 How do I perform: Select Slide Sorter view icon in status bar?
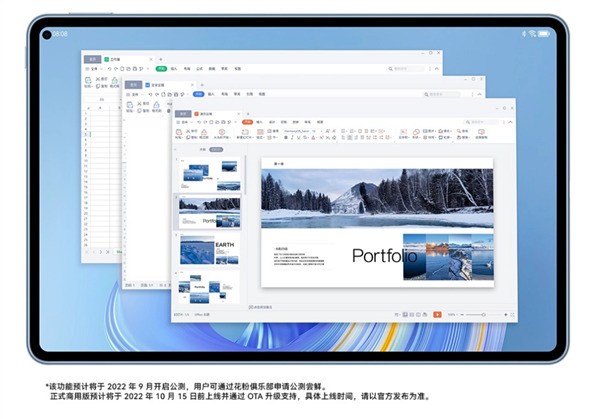pos(412,315)
